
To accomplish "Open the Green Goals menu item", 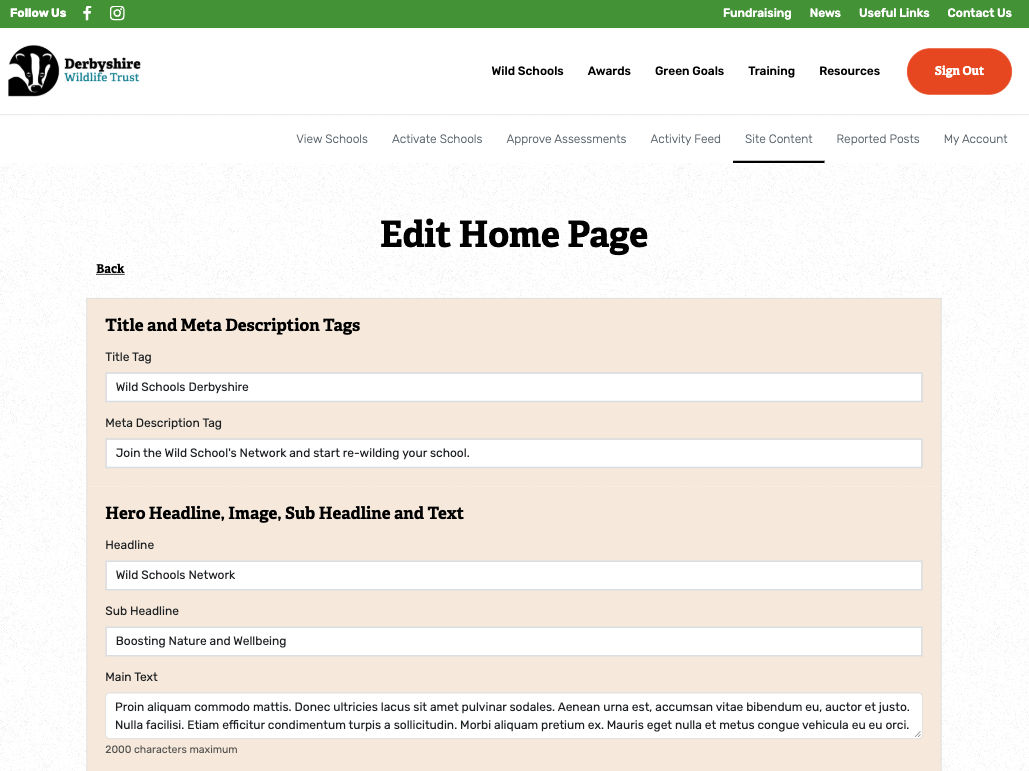I will pos(689,71).
